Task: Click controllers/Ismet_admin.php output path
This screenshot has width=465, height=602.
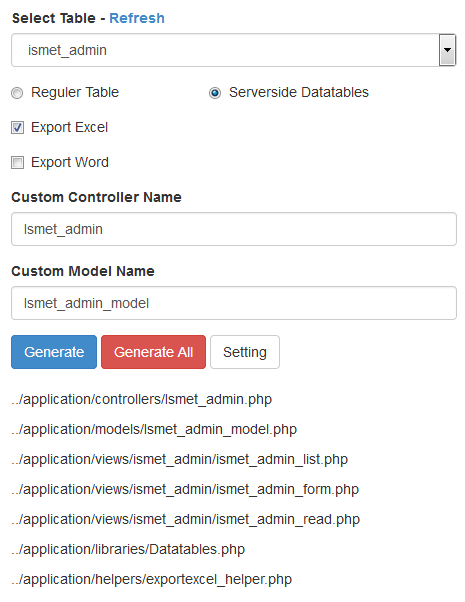Action: [142, 400]
